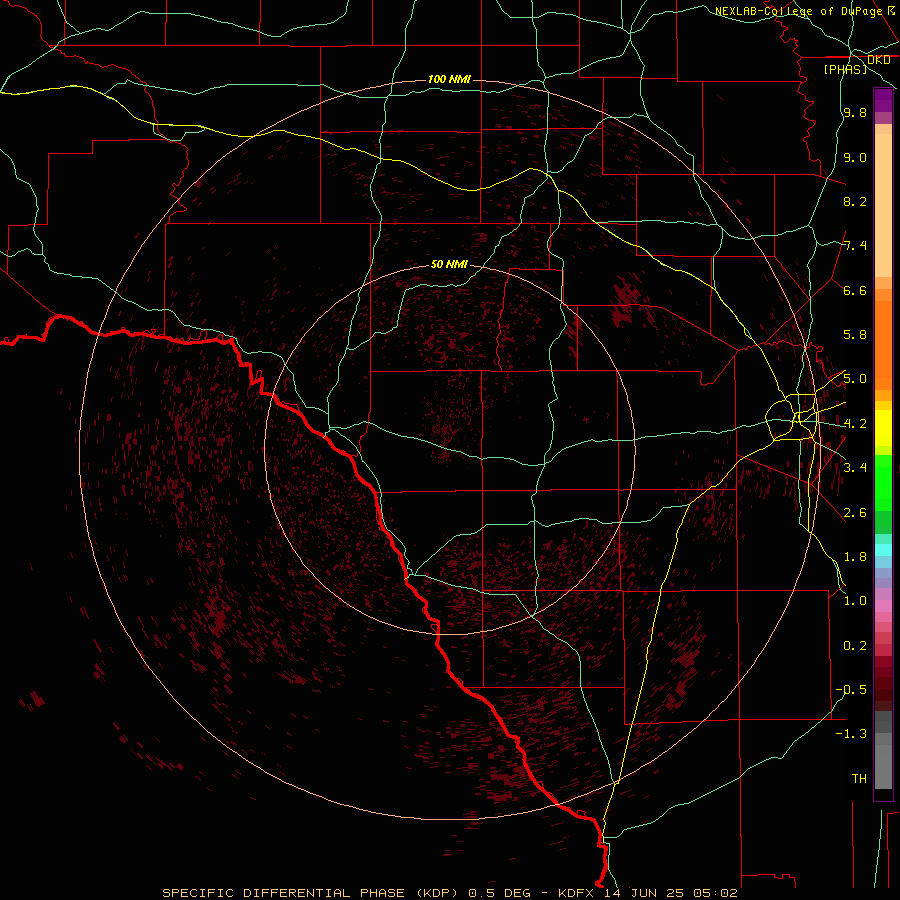This screenshot has width=900, height=900.
Task: Click the 9.8 color scale value
Action: point(855,112)
